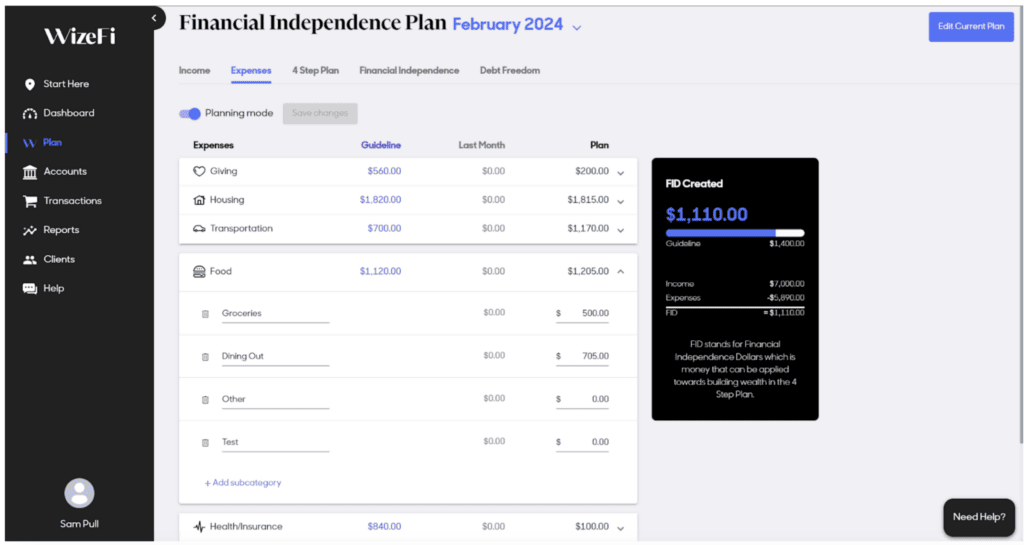Open Accounts via the bank icon
The image size is (1024, 545).
29,172
